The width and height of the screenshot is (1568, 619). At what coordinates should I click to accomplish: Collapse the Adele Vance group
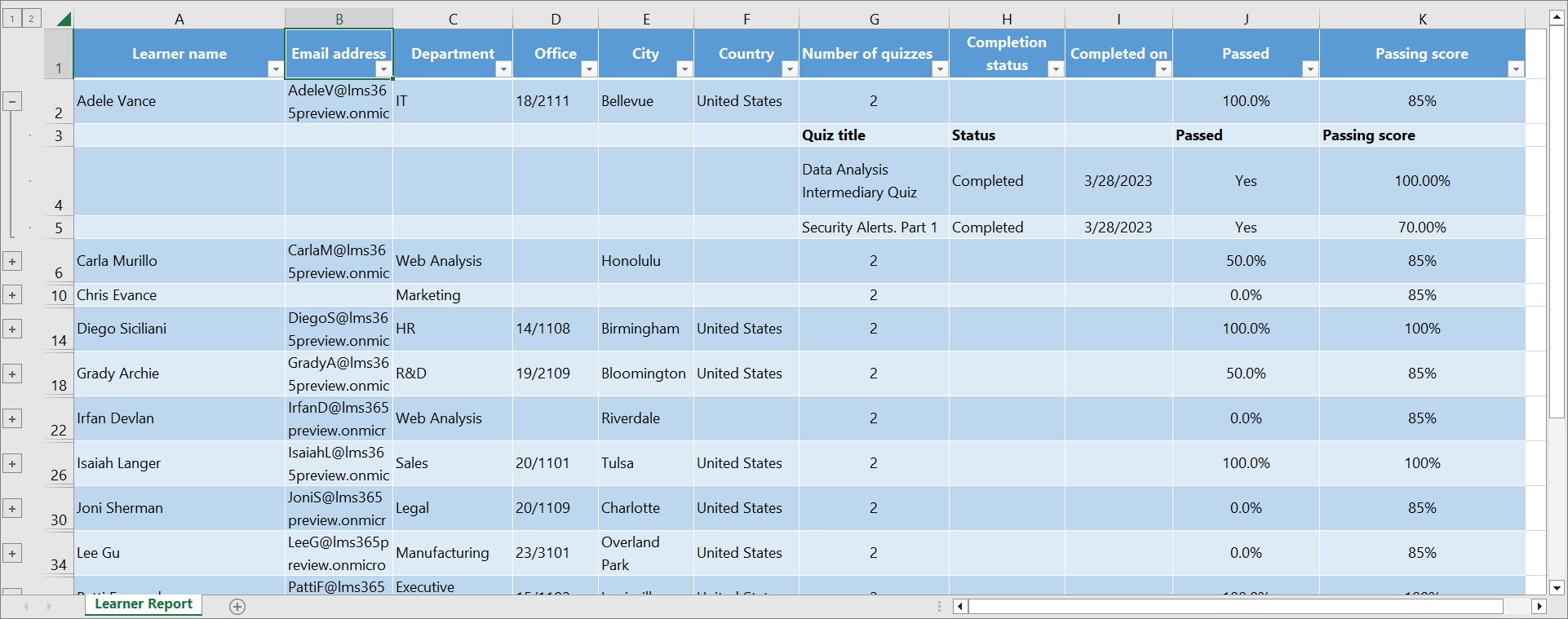click(x=12, y=101)
